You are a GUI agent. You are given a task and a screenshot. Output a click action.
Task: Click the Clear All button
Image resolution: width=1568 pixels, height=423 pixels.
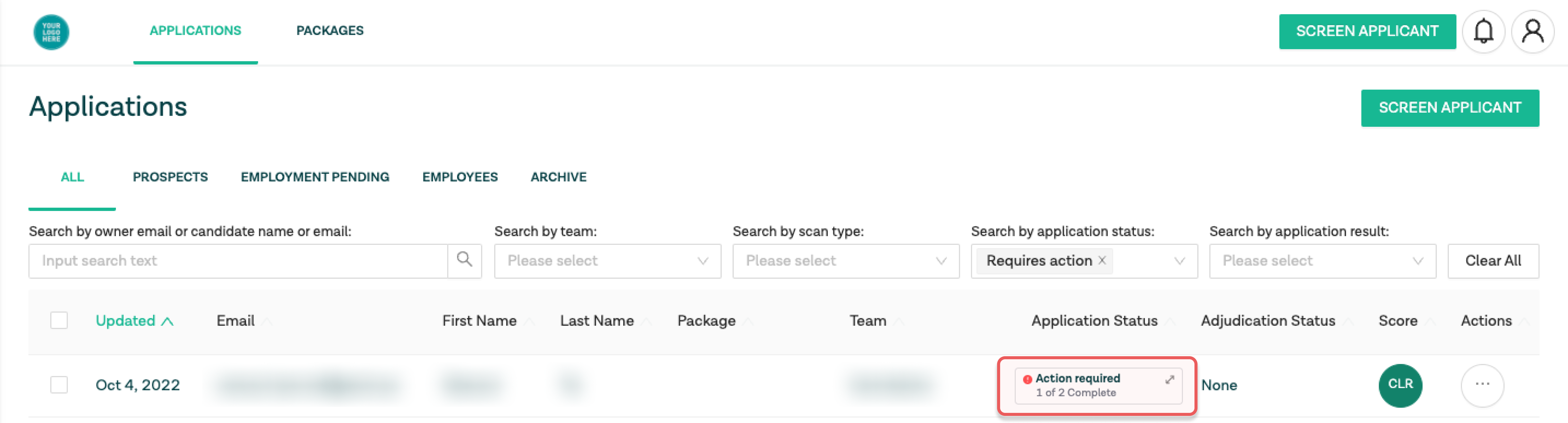coord(1493,261)
